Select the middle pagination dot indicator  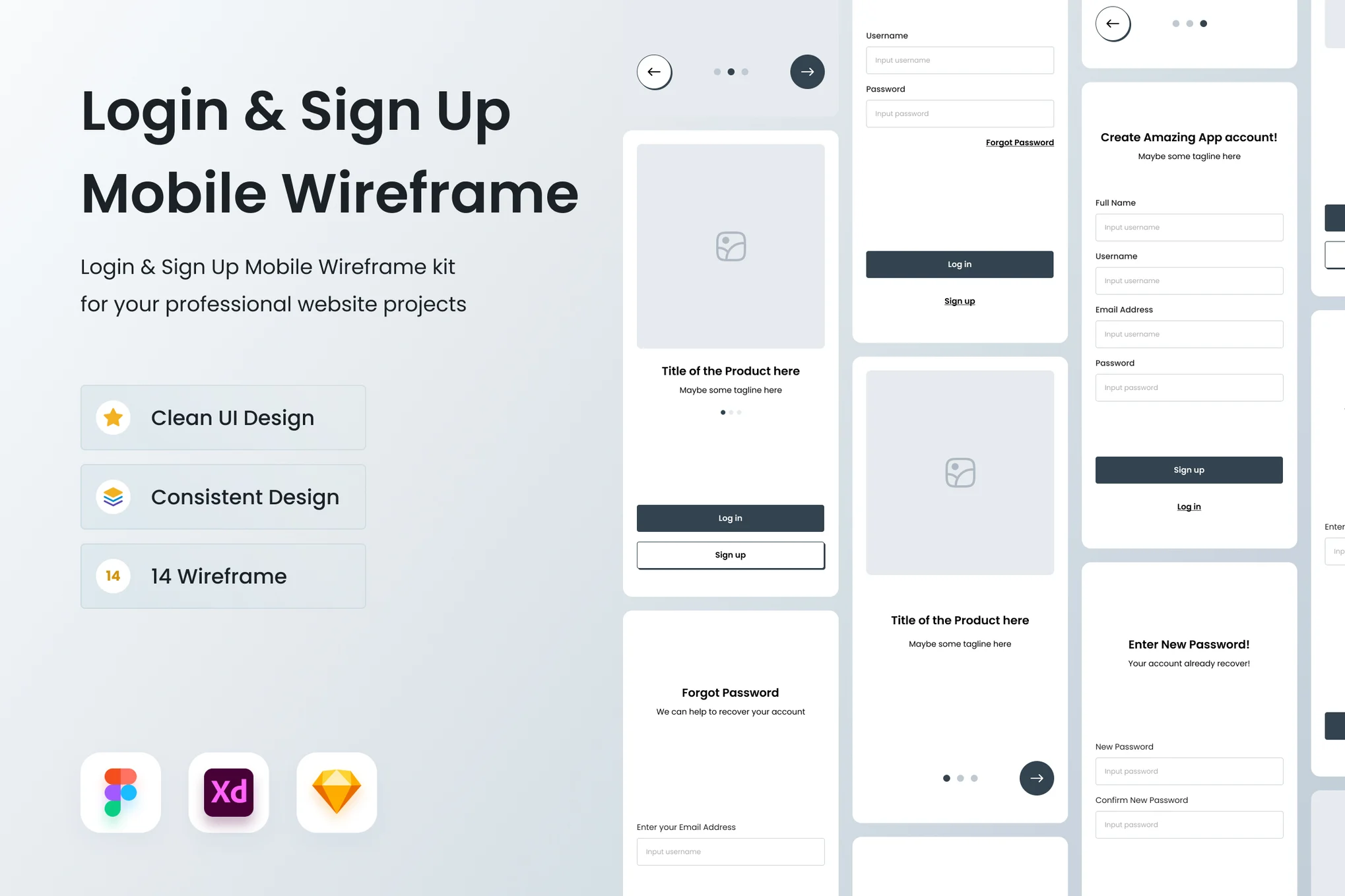coord(730,71)
